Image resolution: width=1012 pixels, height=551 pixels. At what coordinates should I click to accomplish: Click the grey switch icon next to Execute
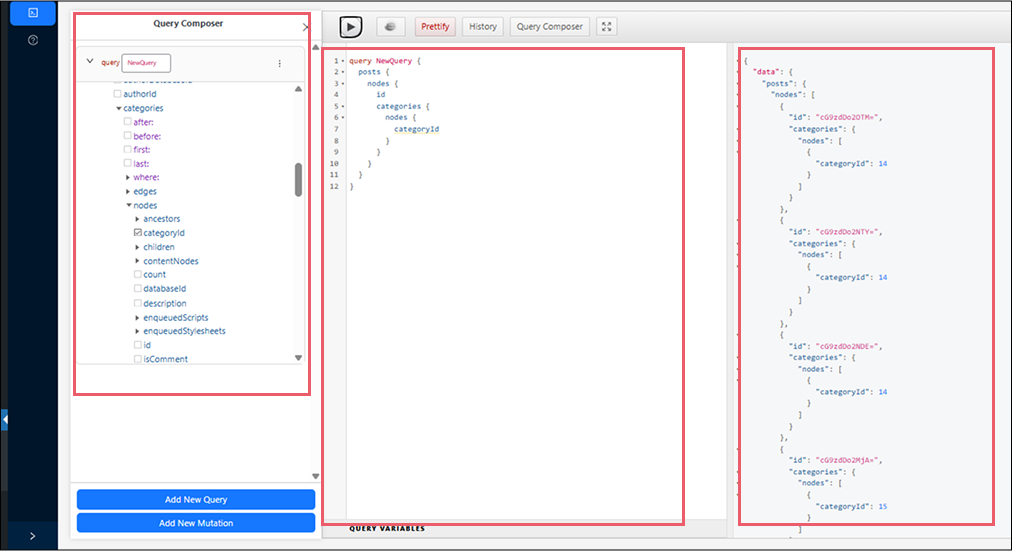point(390,27)
